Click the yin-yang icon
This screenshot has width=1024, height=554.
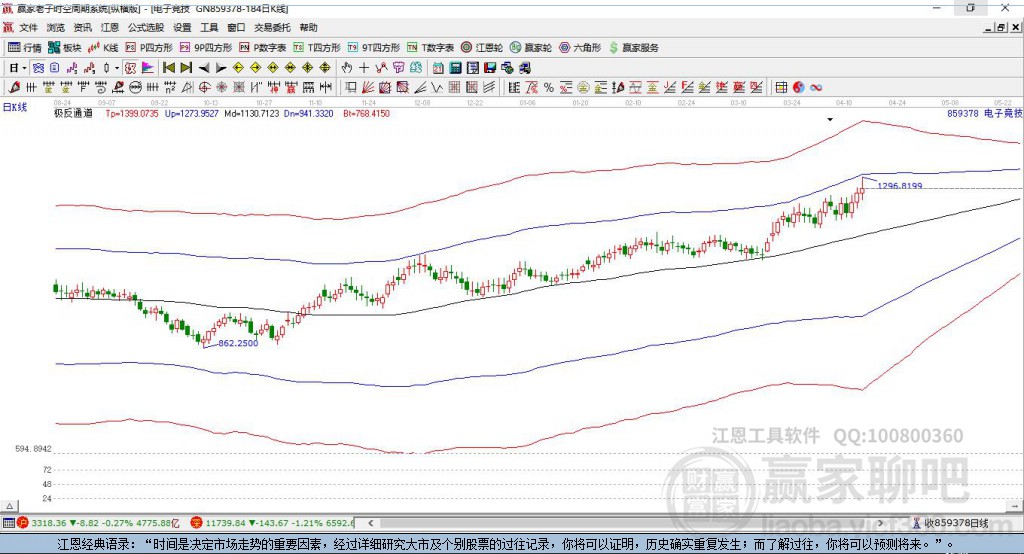[x=799, y=88]
